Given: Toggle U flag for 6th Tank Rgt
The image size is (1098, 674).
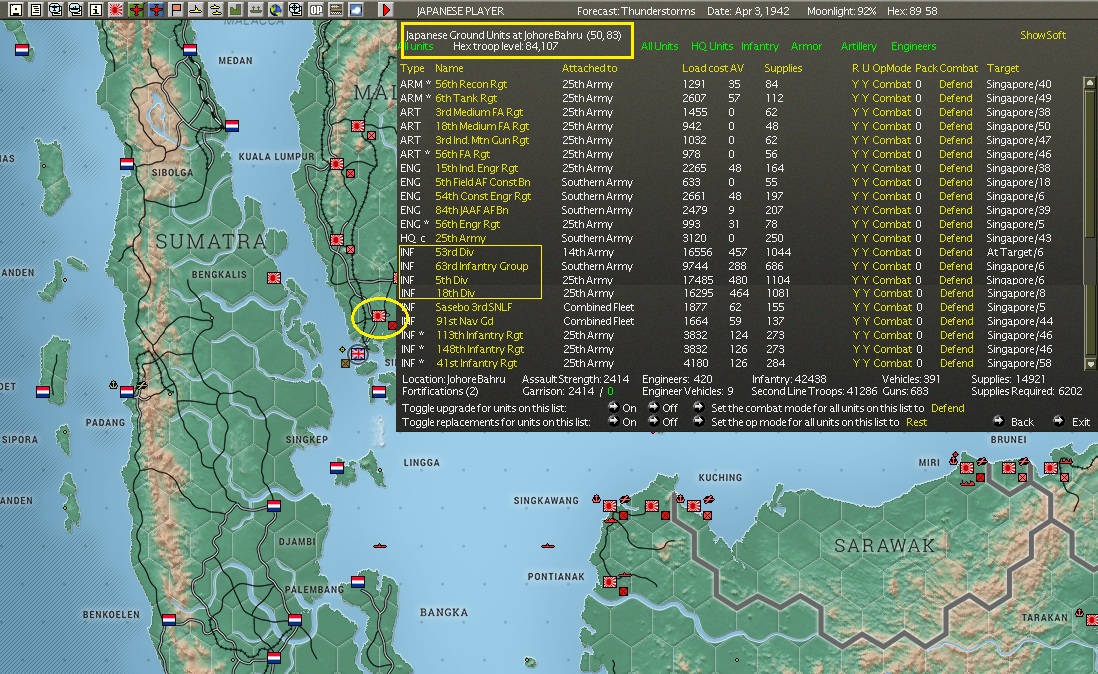Looking at the screenshot, I should (866, 98).
